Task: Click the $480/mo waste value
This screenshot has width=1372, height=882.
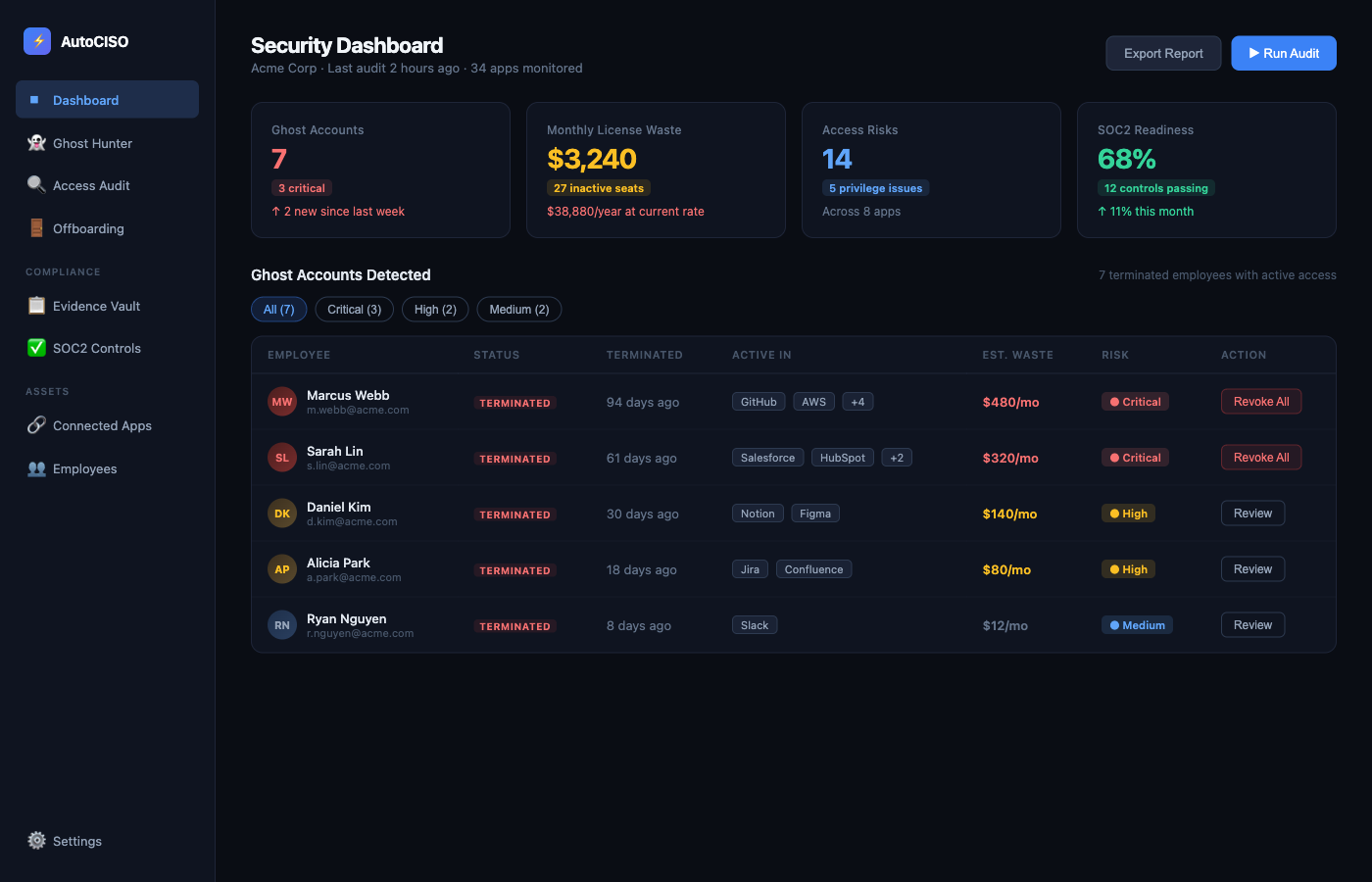Action: tap(1010, 402)
